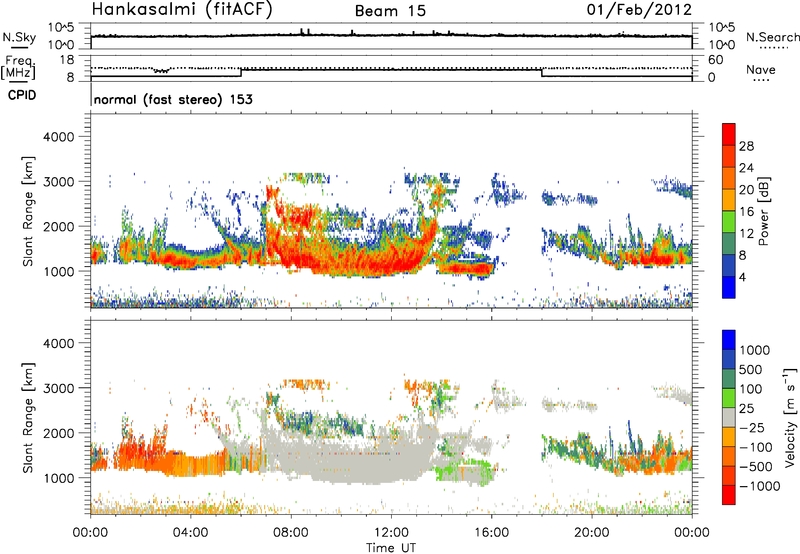The width and height of the screenshot is (800, 554).
Task: Click the 'Freq. [MHz]' axis label
Action: click(18, 68)
